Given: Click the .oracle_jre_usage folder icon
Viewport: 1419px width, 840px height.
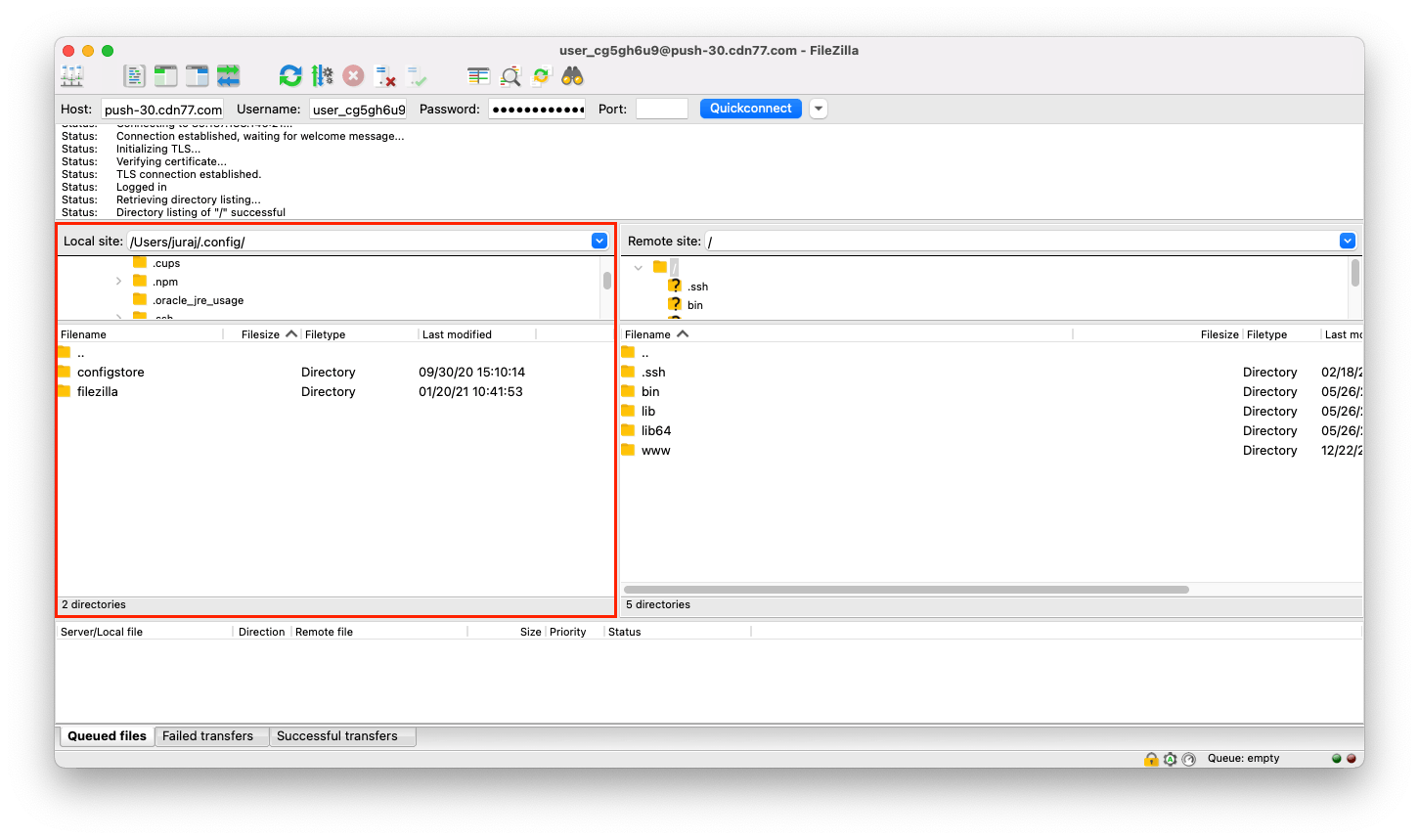Looking at the screenshot, I should point(140,299).
